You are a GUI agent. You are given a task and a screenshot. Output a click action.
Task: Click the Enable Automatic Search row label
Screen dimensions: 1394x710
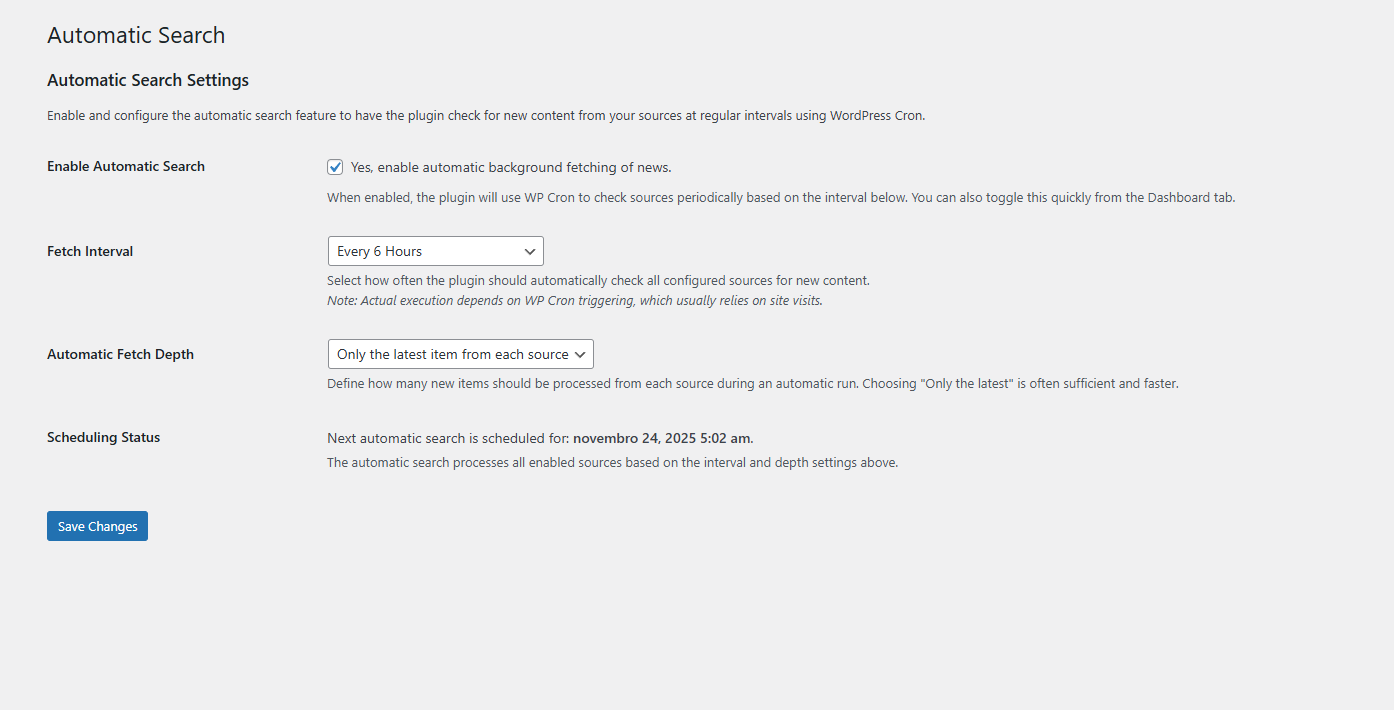[126, 166]
